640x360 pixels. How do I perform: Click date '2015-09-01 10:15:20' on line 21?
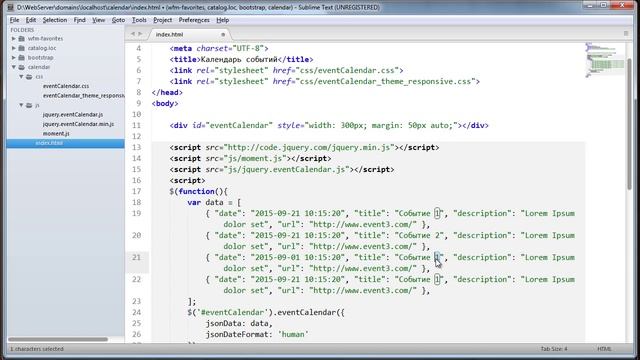[298, 258]
